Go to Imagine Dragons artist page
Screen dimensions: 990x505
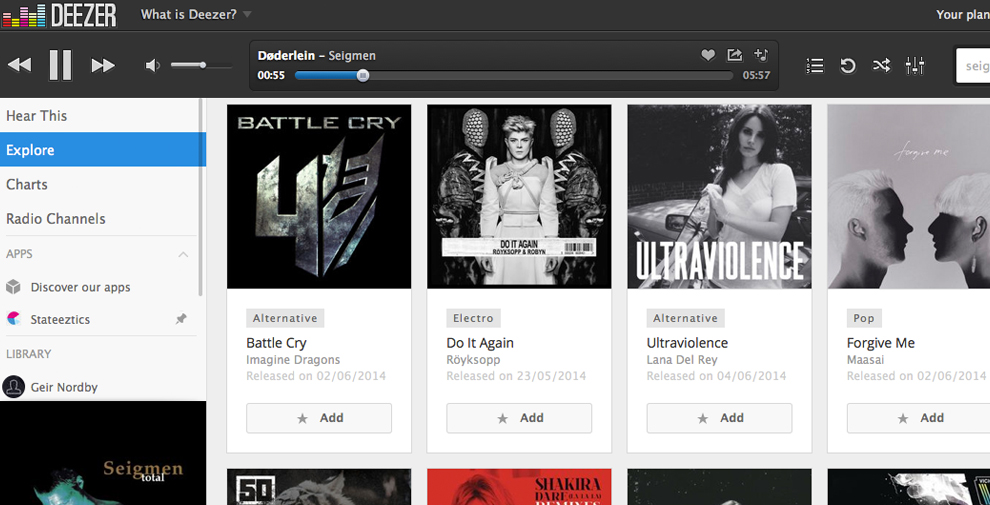(293, 360)
